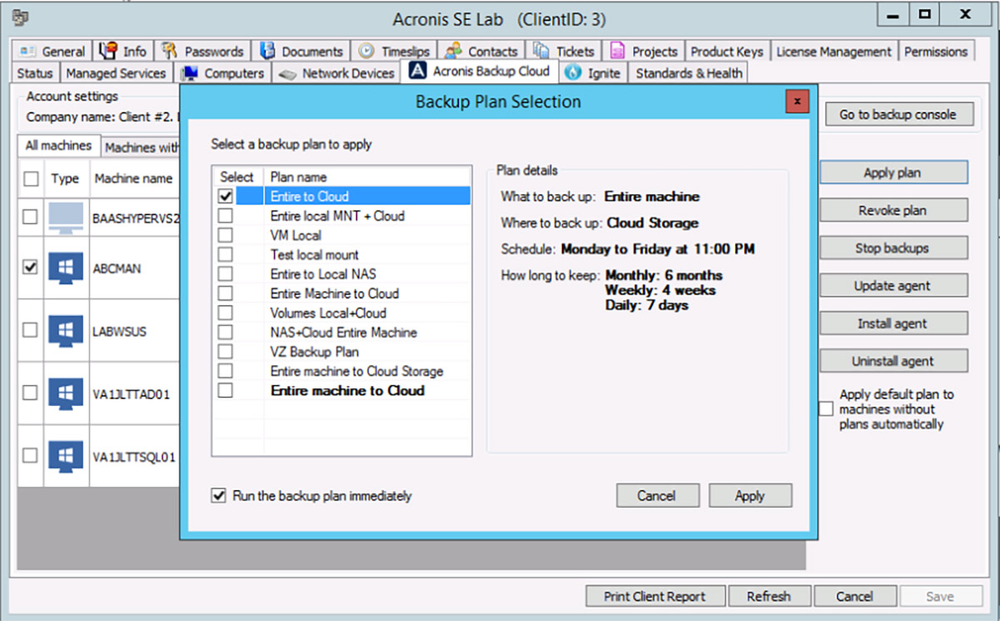Click the Stop backups button

(x=893, y=248)
